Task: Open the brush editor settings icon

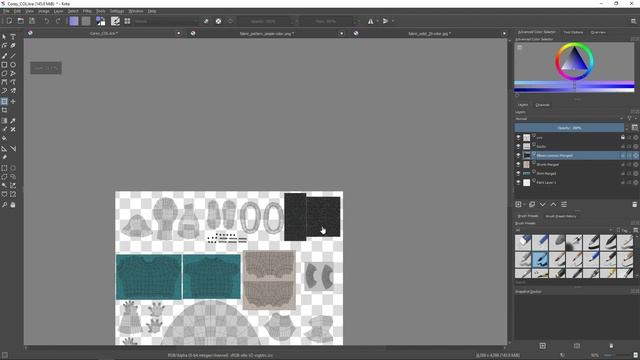Action: click(116, 21)
